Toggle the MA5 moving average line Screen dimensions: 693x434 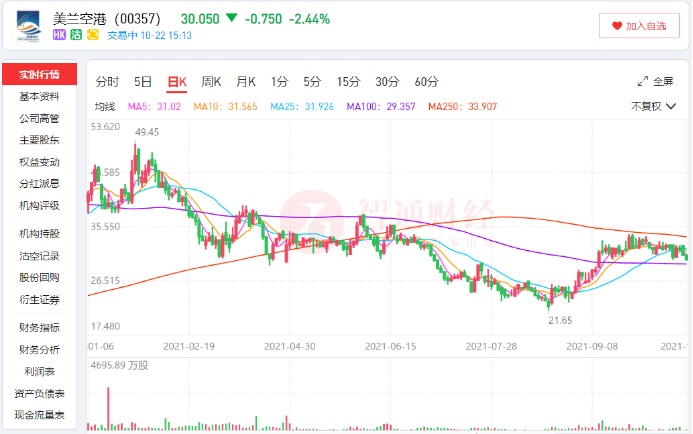click(141, 106)
